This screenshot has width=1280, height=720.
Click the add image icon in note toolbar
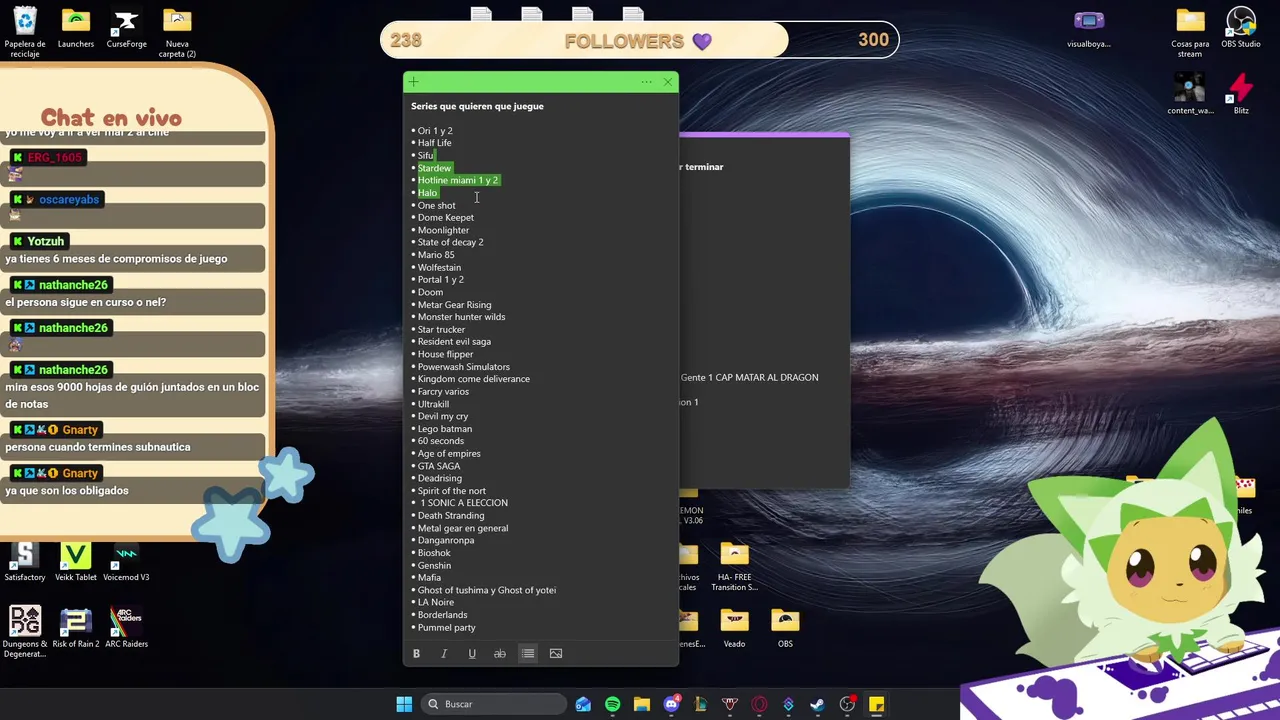tap(556, 654)
